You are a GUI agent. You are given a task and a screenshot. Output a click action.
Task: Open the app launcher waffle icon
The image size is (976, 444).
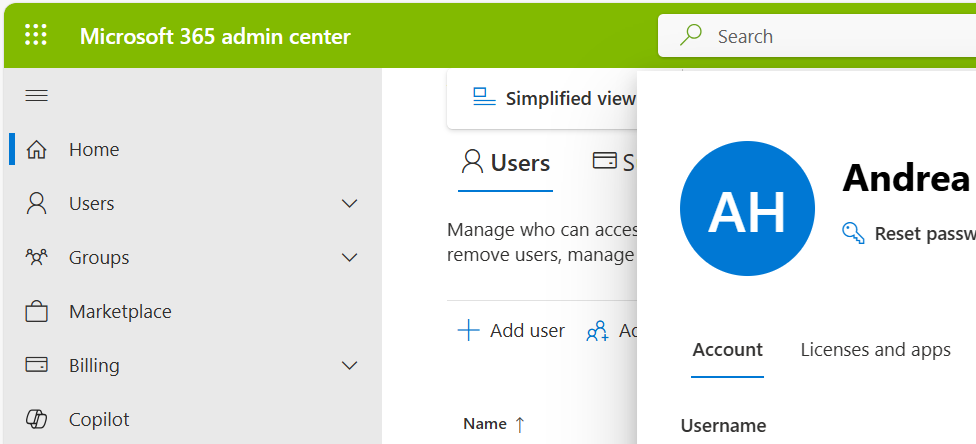click(x=35, y=35)
